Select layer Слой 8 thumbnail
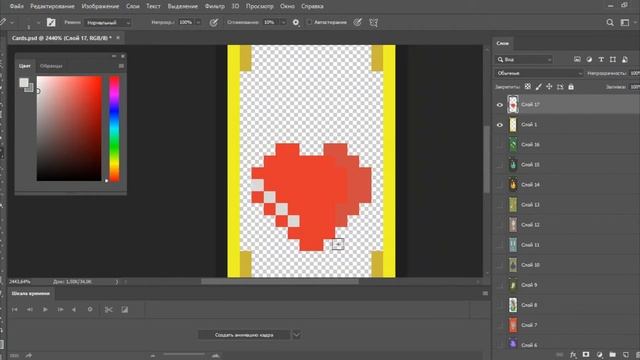The image size is (640, 360). tap(513, 305)
